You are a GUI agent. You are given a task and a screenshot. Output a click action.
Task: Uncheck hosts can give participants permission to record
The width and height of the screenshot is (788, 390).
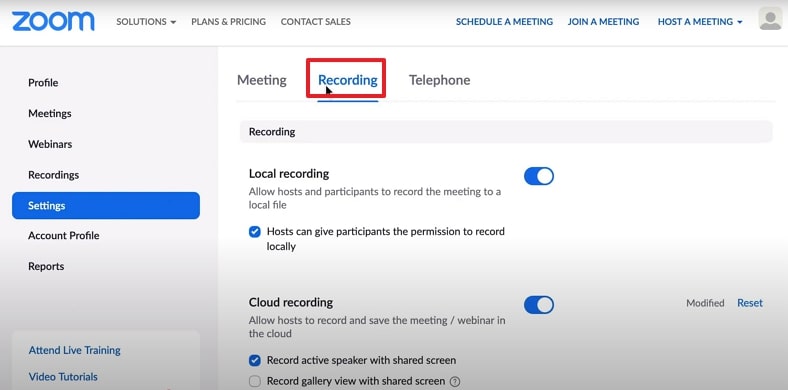pyautogui.click(x=255, y=232)
